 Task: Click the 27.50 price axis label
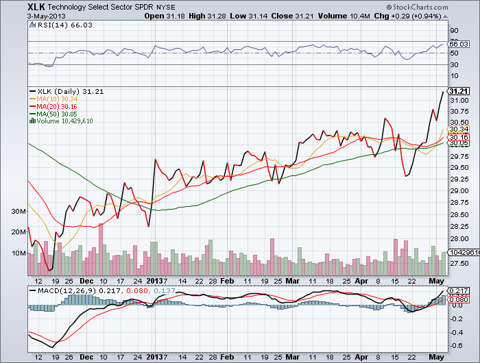tap(459, 264)
